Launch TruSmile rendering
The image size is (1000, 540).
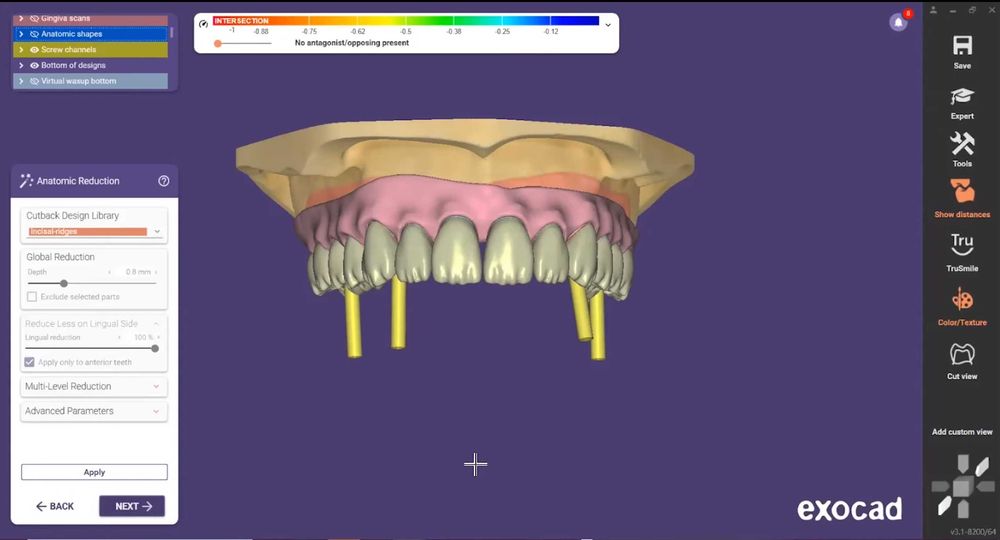(x=962, y=244)
